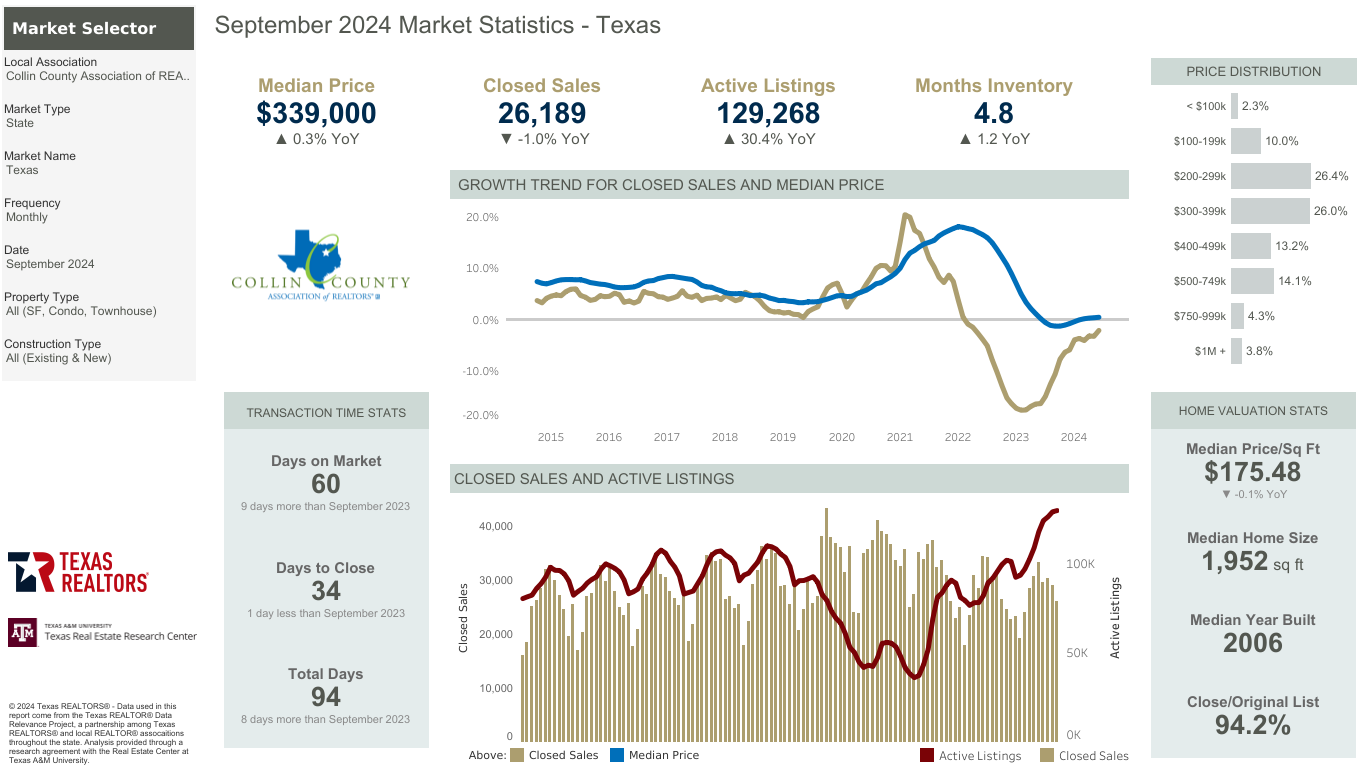Viewport: 1366px width, 768px height.
Task: Click the Closed Sales down-arrow YoY indicator
Action: coord(506,139)
